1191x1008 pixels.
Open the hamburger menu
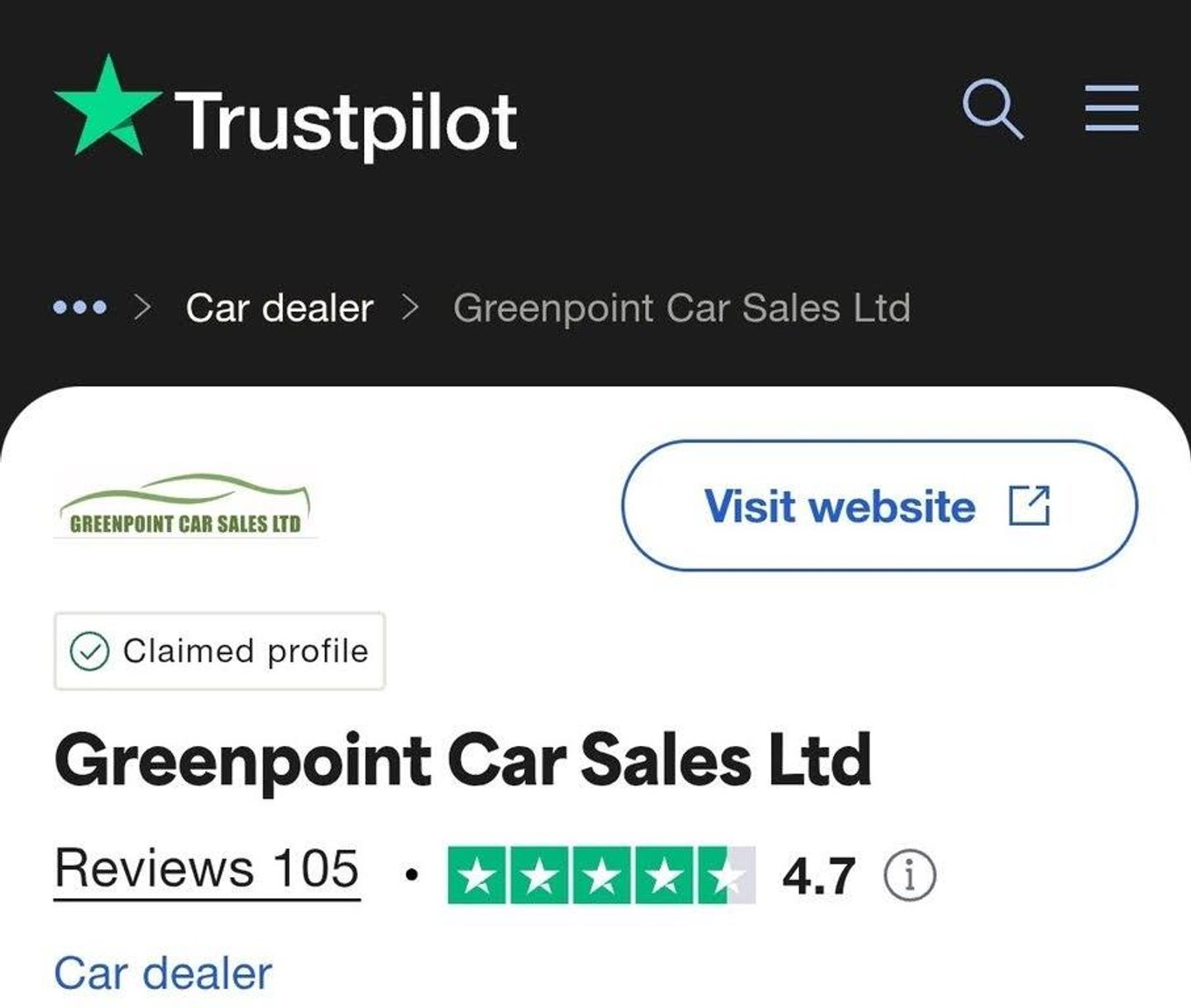pos(1112,107)
